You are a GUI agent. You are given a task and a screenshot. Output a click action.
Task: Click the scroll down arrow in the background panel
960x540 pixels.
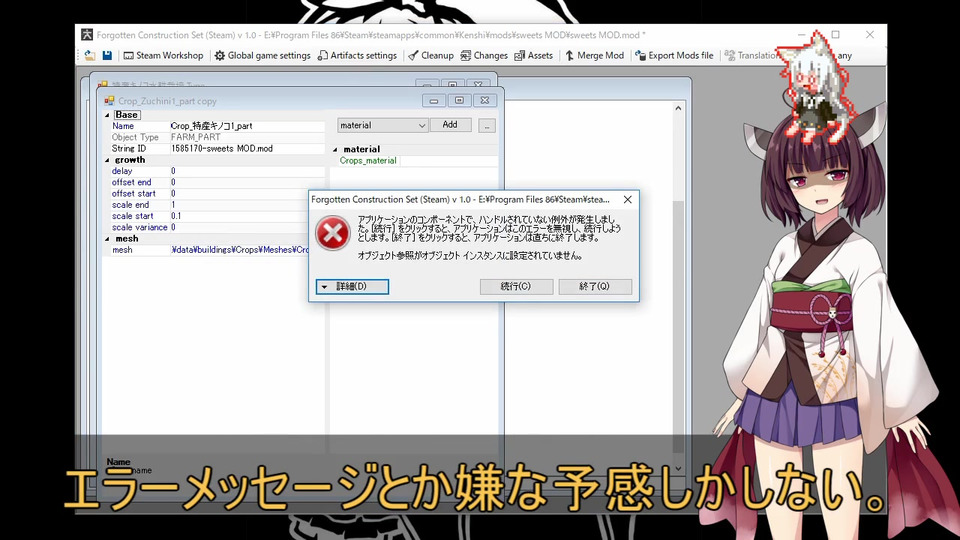coord(678,468)
